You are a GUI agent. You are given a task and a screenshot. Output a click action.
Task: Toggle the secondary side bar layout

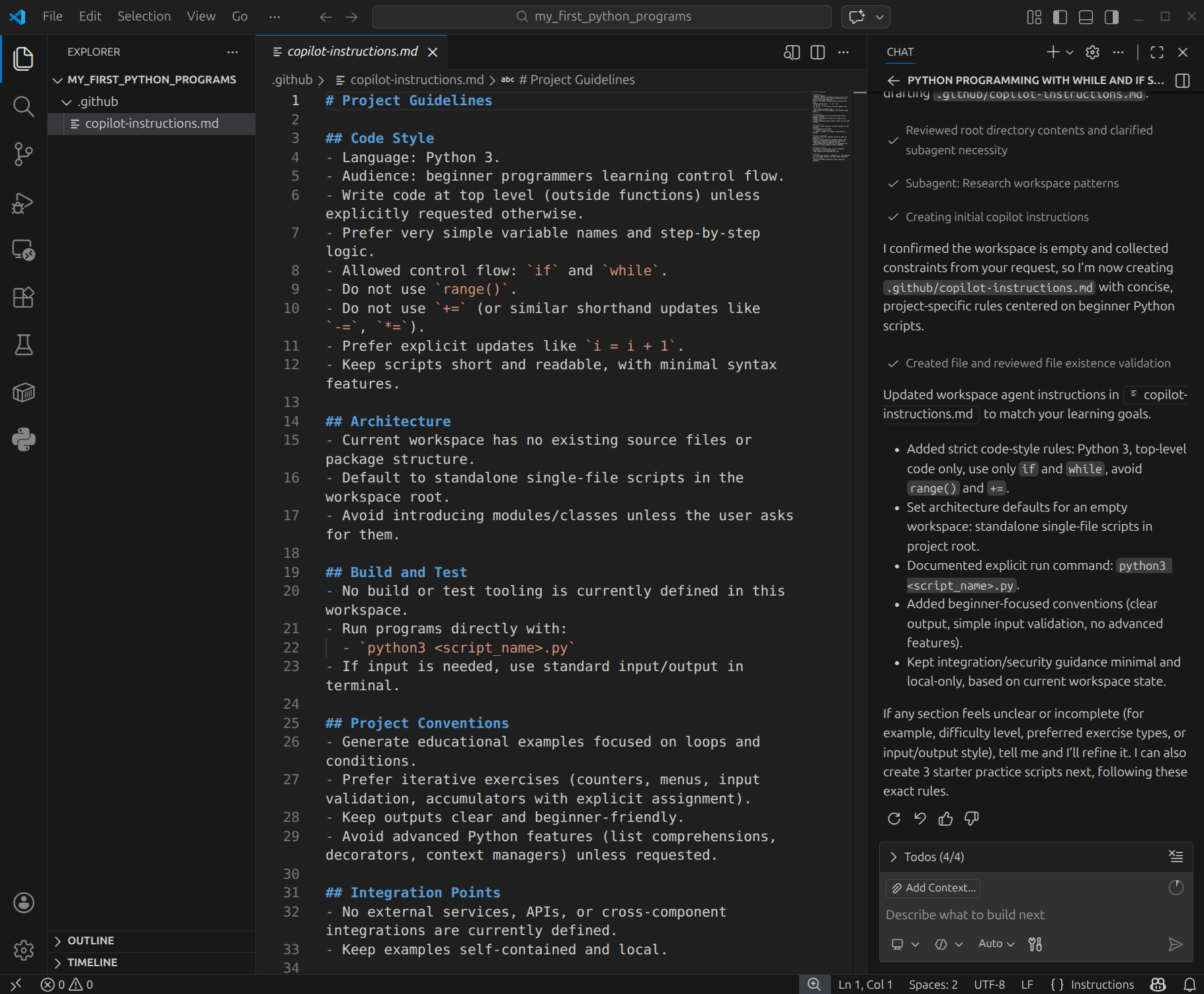pyautogui.click(x=1111, y=17)
